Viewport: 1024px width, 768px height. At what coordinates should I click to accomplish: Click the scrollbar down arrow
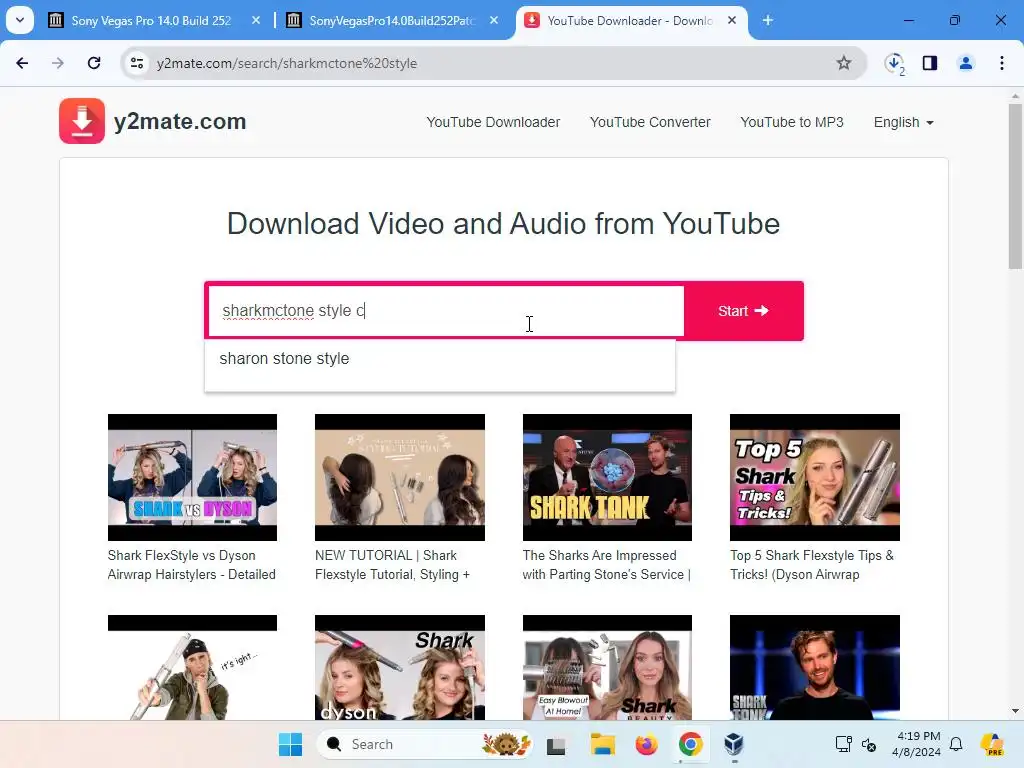pyautogui.click(x=1015, y=711)
